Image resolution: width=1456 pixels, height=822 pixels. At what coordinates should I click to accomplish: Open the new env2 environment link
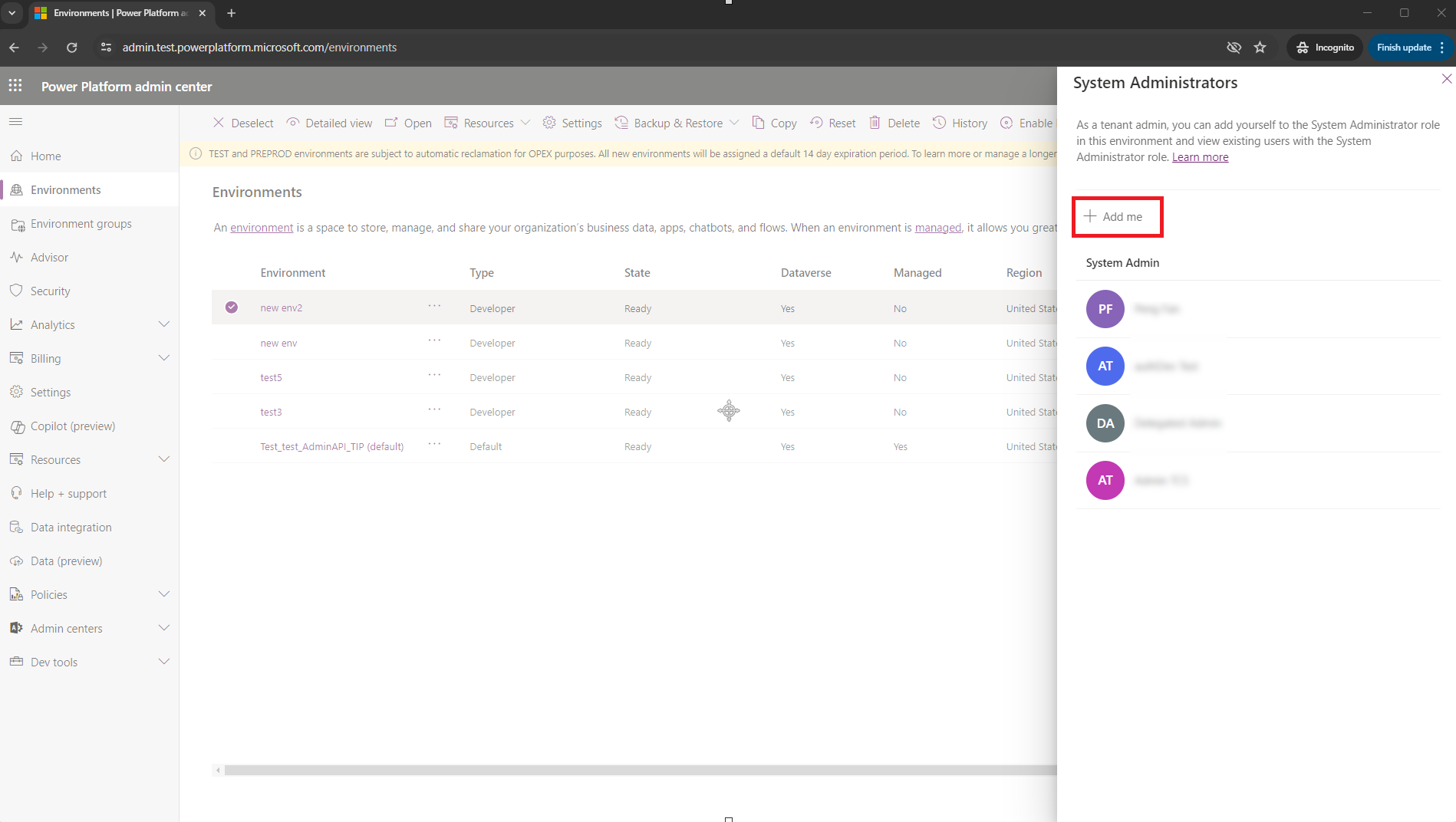click(281, 308)
